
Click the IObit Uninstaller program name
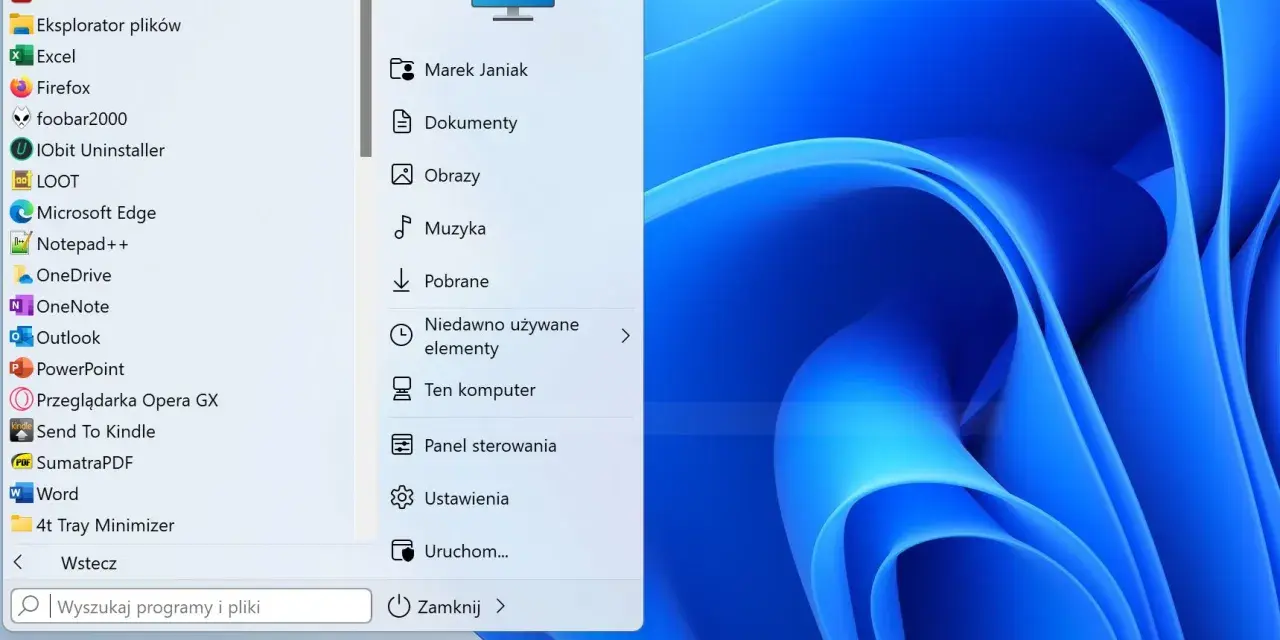100,150
